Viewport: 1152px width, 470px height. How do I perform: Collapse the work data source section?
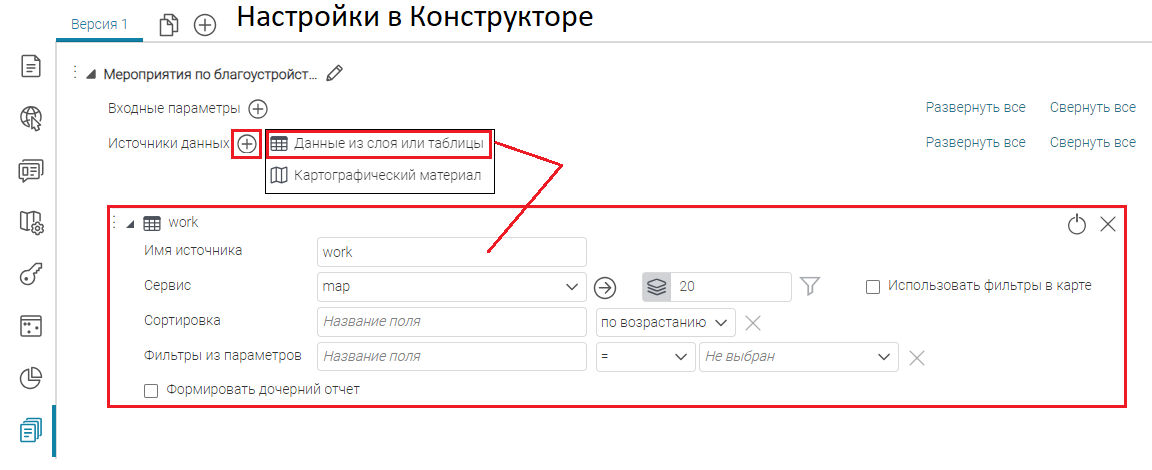pyautogui.click(x=130, y=223)
